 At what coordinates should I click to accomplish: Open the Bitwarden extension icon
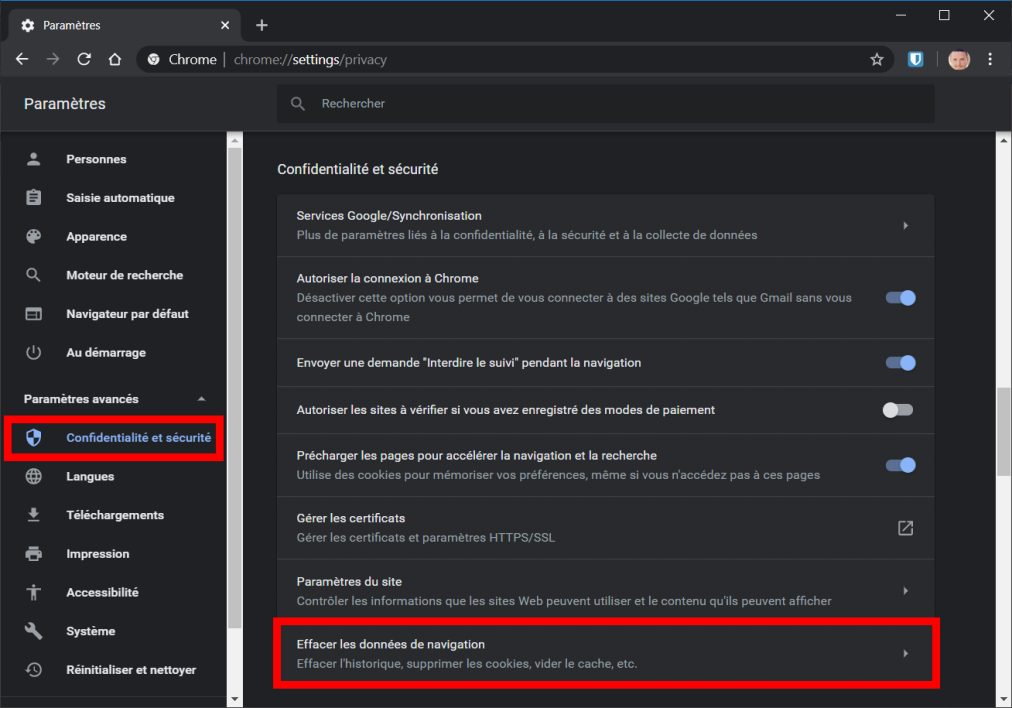[x=915, y=60]
